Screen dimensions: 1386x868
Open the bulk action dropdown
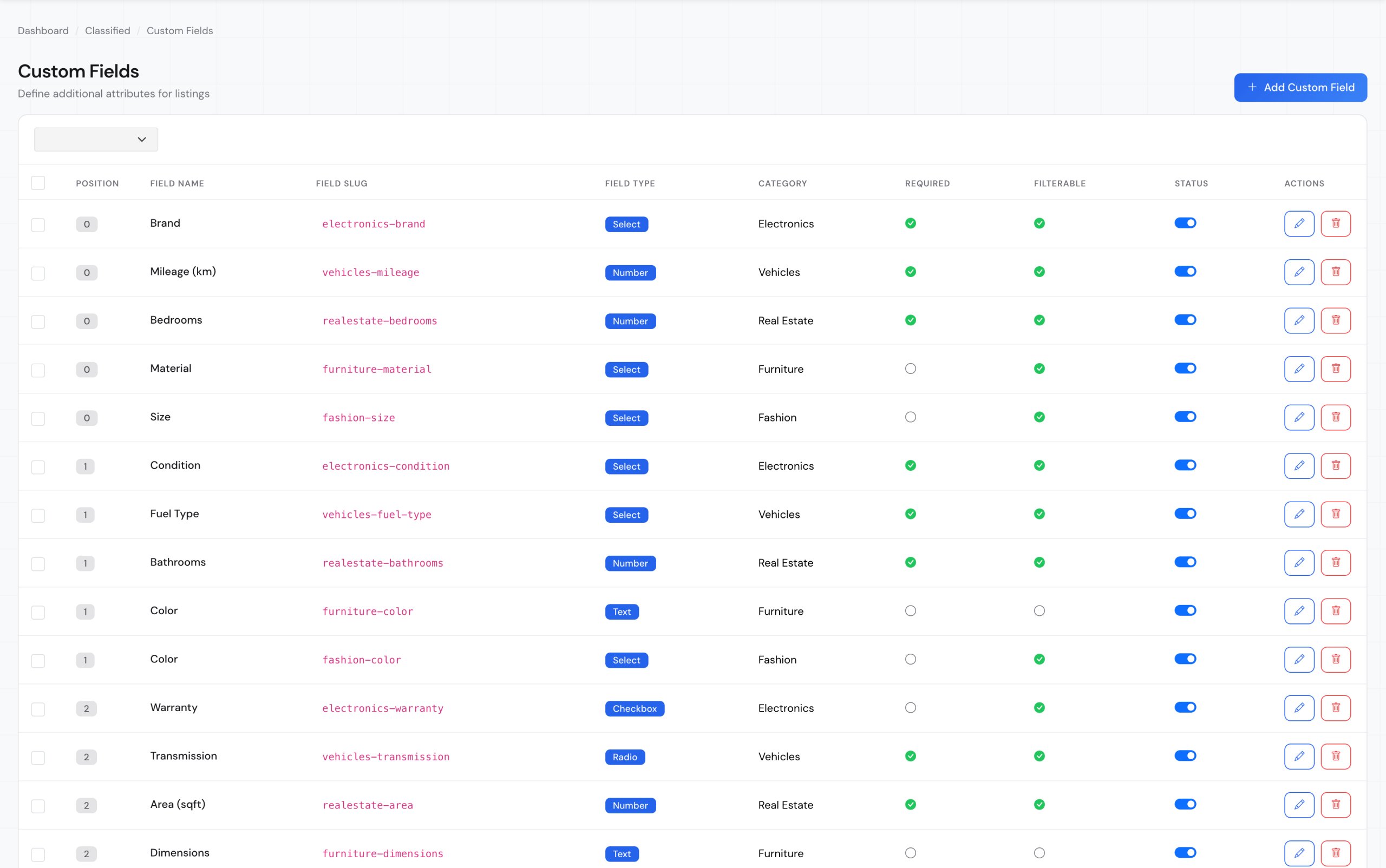click(96, 140)
